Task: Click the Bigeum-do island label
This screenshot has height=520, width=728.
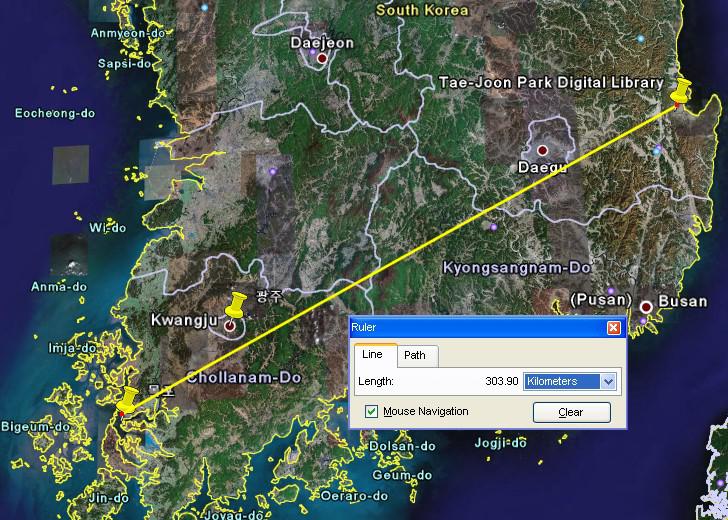Action: pos(35,427)
